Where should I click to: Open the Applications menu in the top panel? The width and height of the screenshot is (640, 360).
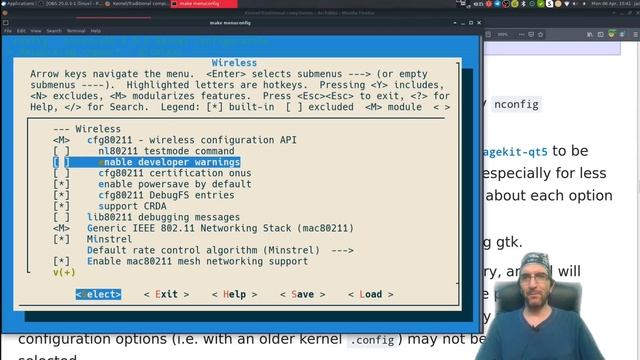pyautogui.click(x=18, y=4)
